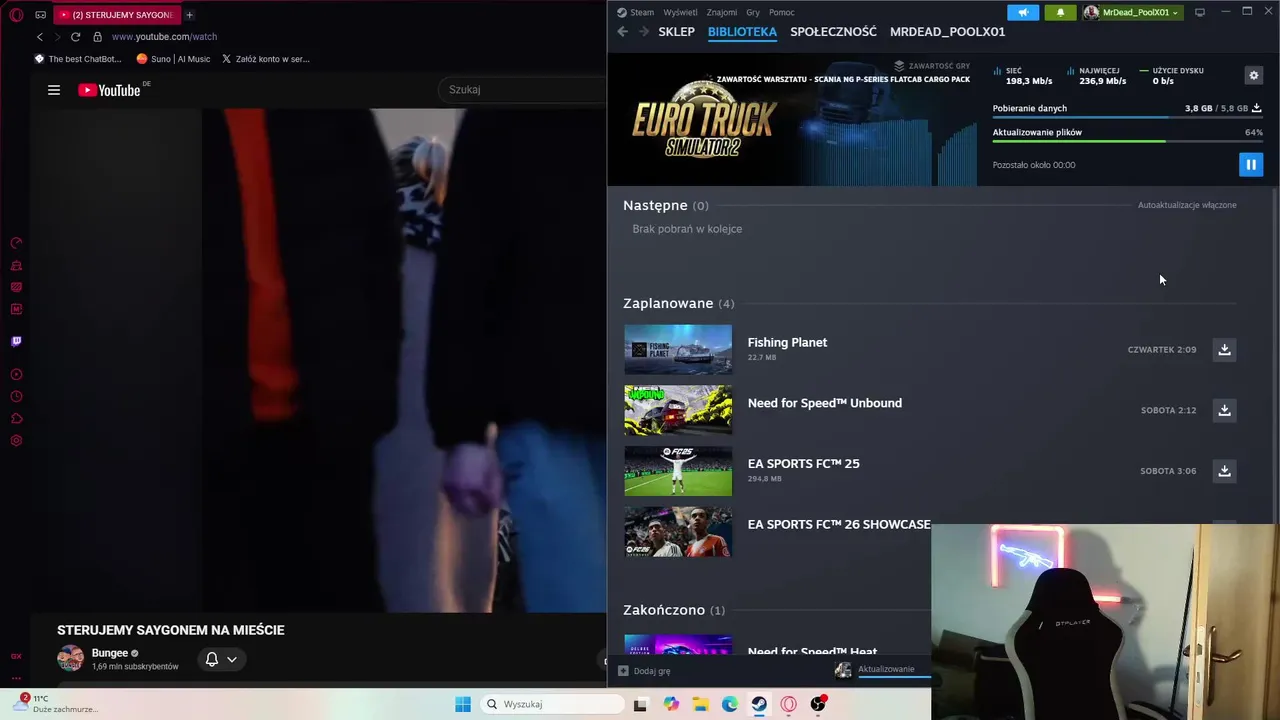Open the Znajomi menu
The image size is (1280, 720).
tap(721, 12)
